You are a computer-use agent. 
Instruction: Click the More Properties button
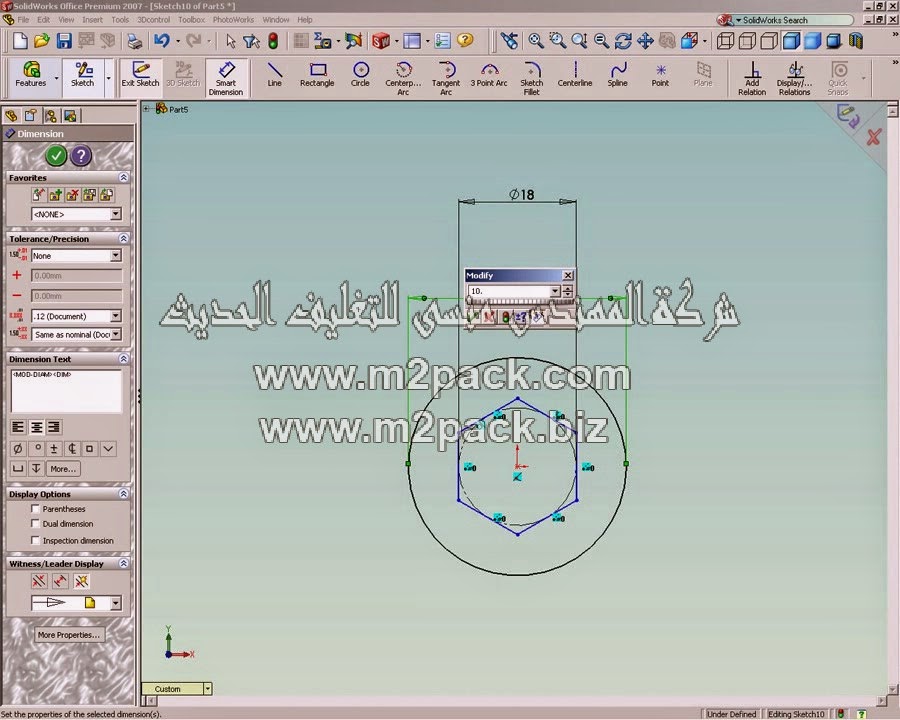(69, 634)
